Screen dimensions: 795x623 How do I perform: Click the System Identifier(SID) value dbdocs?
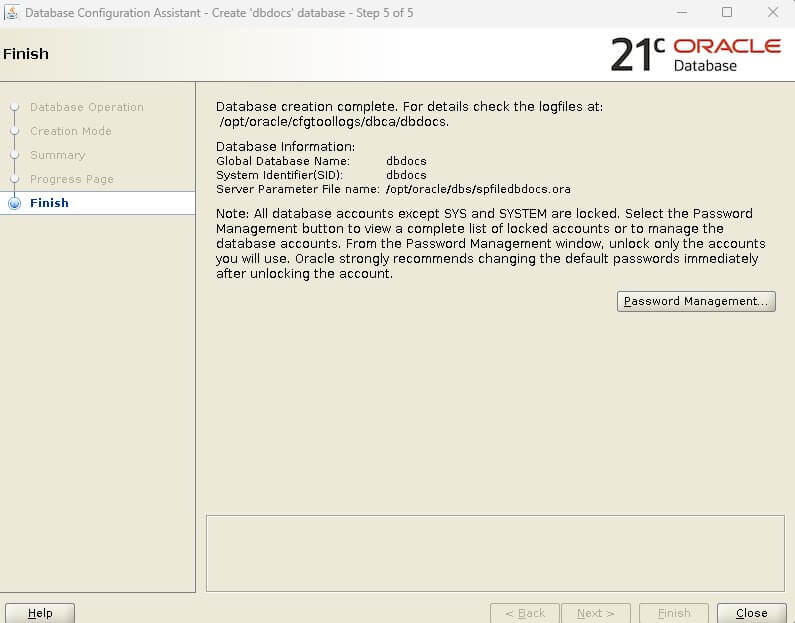pos(406,175)
